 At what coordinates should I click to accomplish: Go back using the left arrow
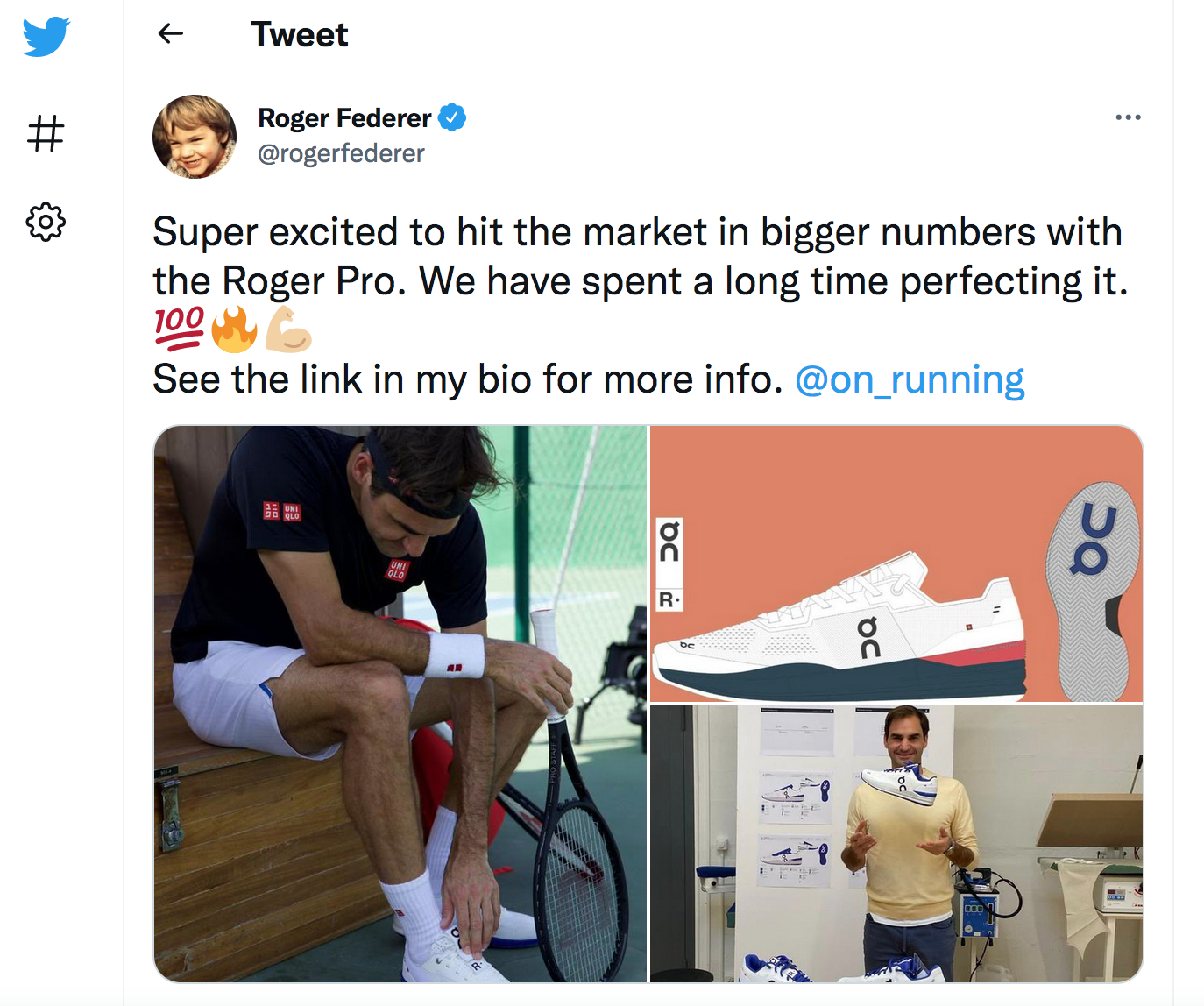pos(170,34)
